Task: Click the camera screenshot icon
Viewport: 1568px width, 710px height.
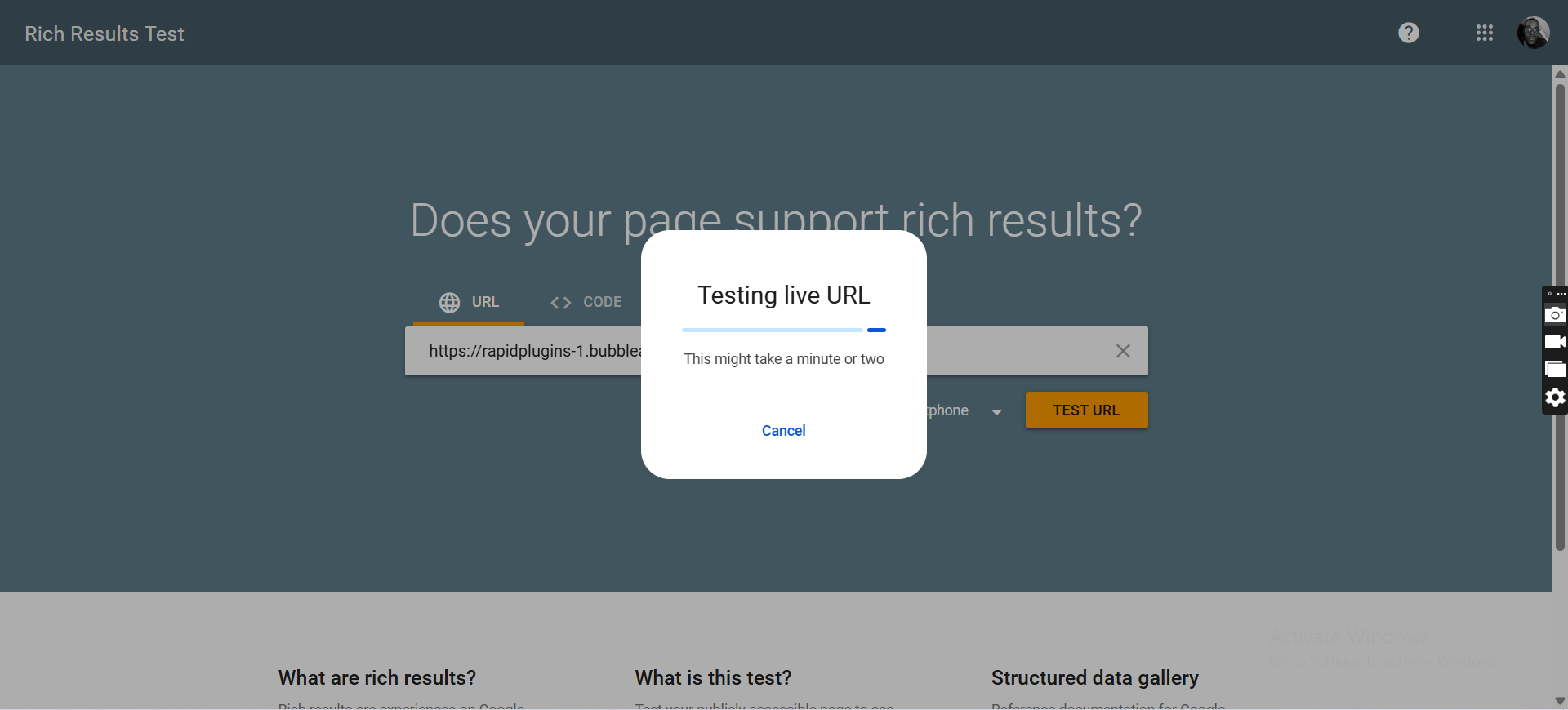Action: 1555,315
